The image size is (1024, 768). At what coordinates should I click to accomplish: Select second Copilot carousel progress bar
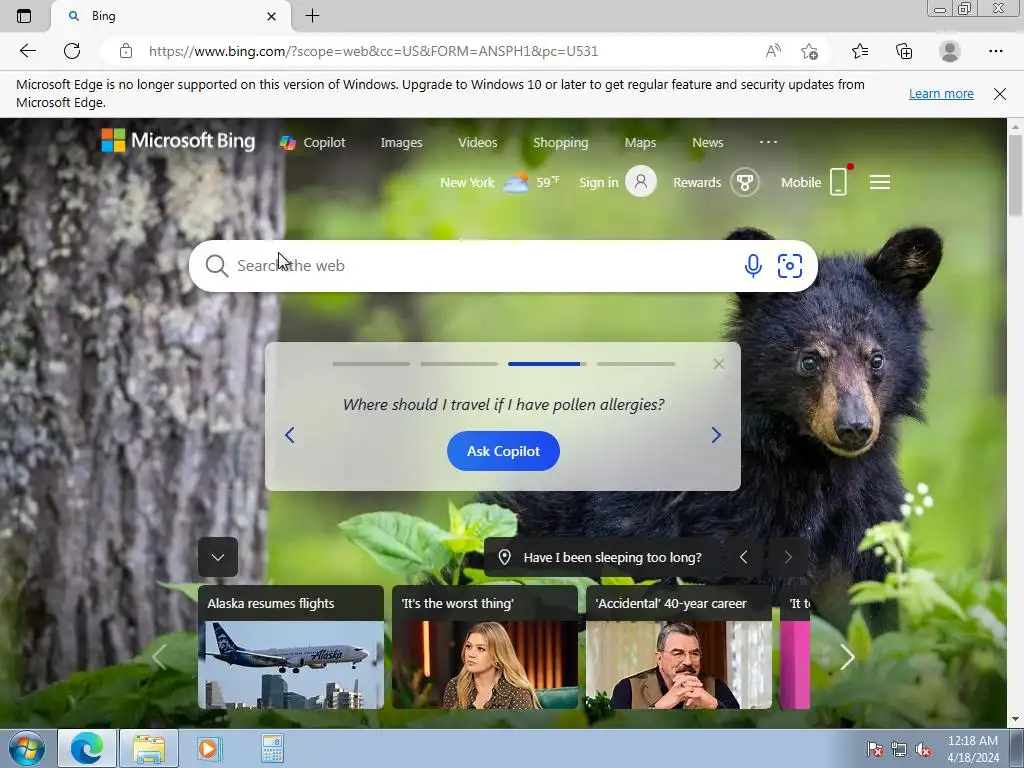[459, 364]
